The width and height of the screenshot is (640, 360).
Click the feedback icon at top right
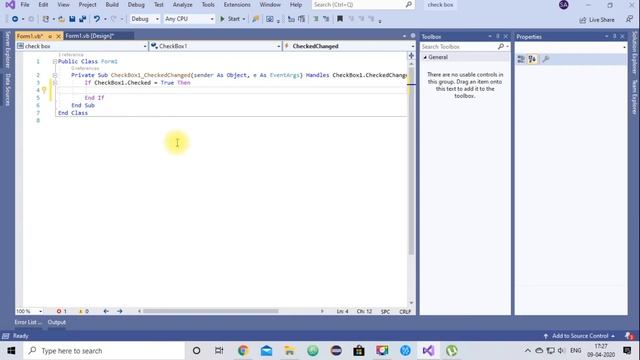click(x=629, y=19)
